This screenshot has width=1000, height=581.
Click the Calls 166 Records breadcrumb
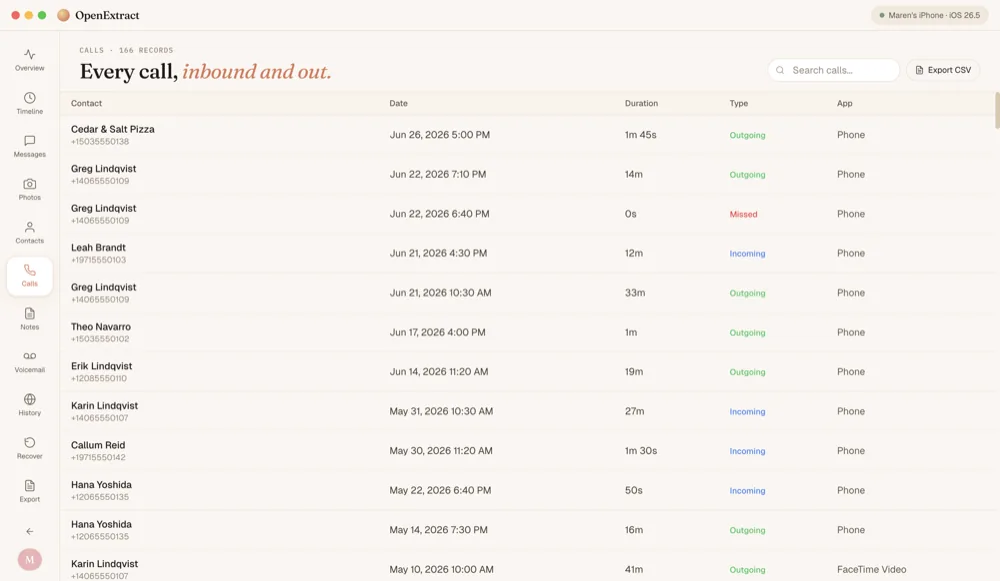126,50
